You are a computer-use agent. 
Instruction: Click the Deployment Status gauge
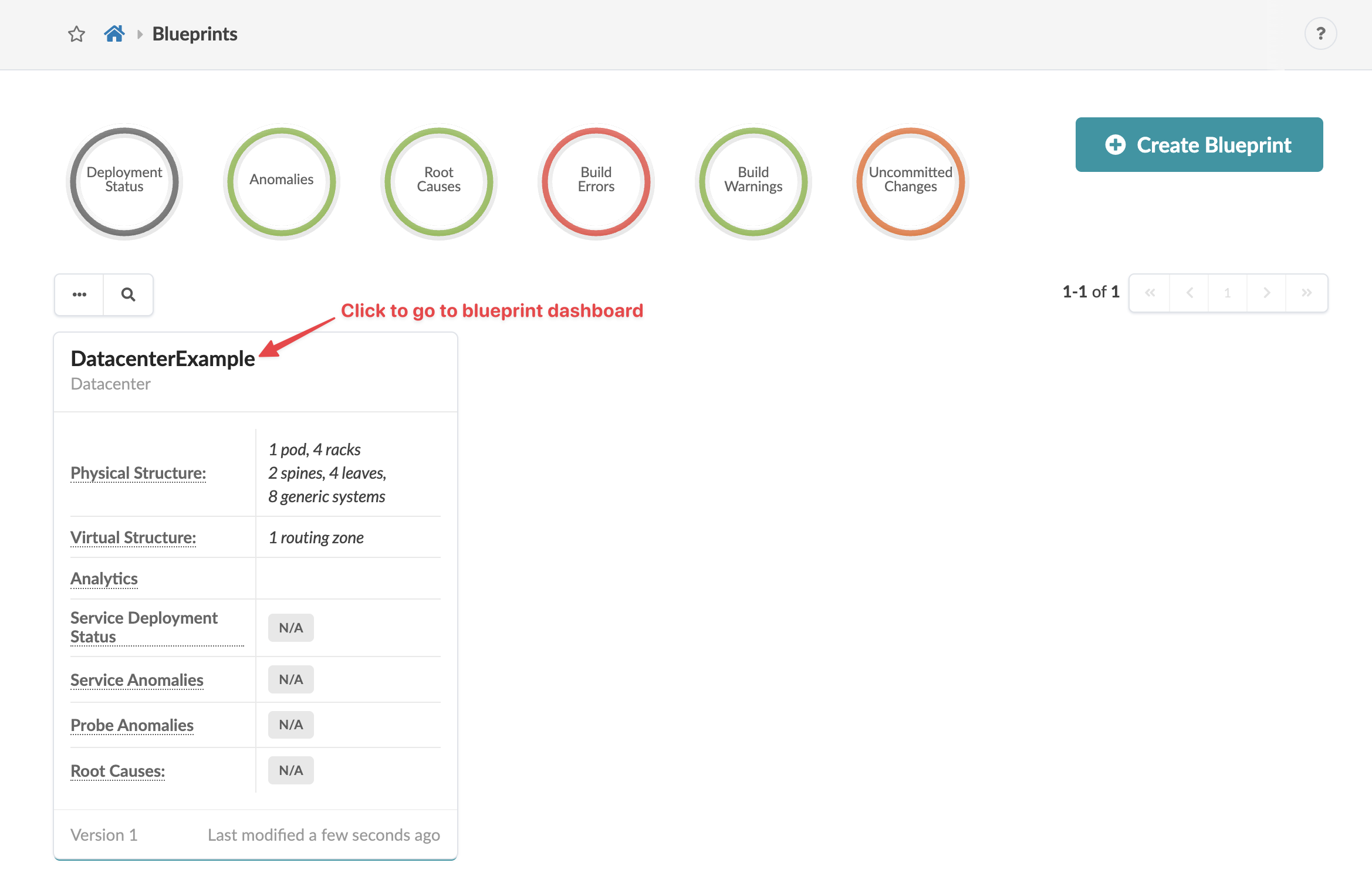coord(124,181)
